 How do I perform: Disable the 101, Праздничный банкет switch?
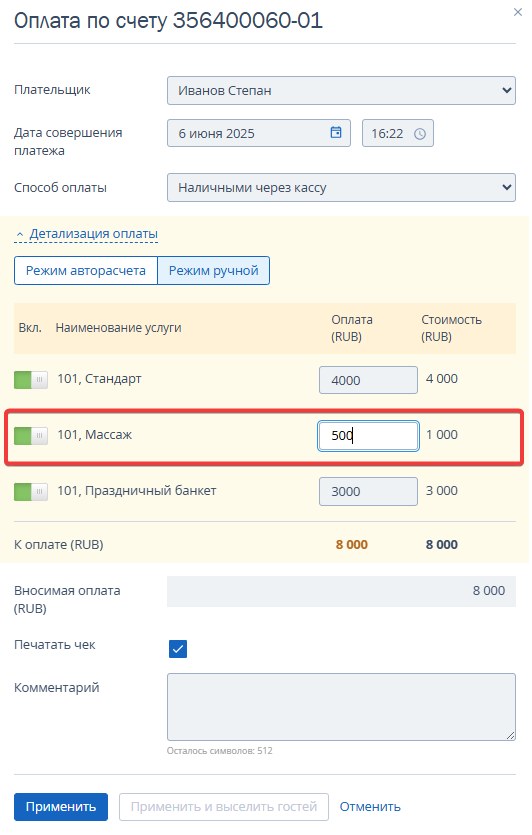tap(31, 492)
